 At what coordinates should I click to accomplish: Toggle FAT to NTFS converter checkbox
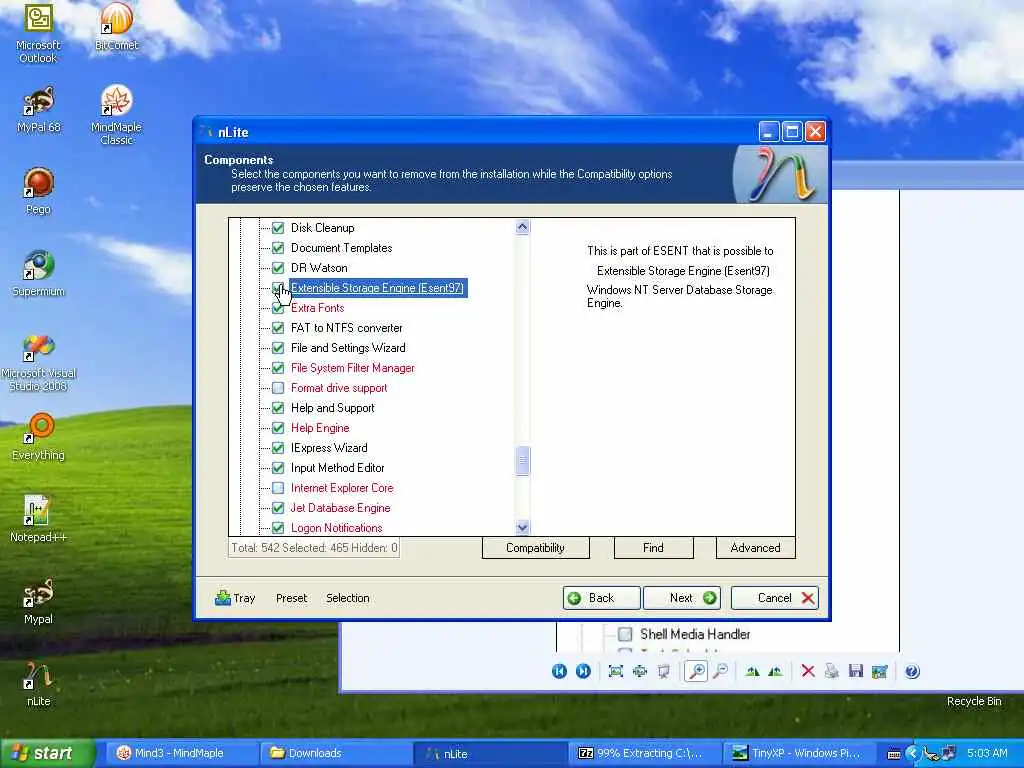[x=278, y=328]
